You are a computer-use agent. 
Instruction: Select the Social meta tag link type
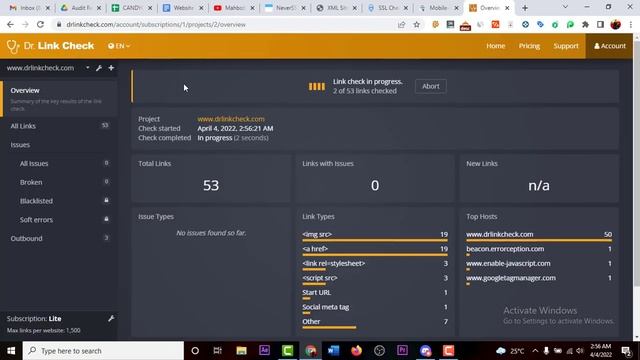coord(375,308)
